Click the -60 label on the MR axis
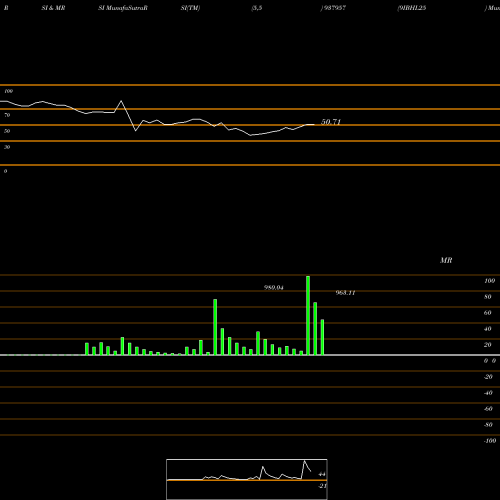The image size is (500, 500). (x=488, y=409)
